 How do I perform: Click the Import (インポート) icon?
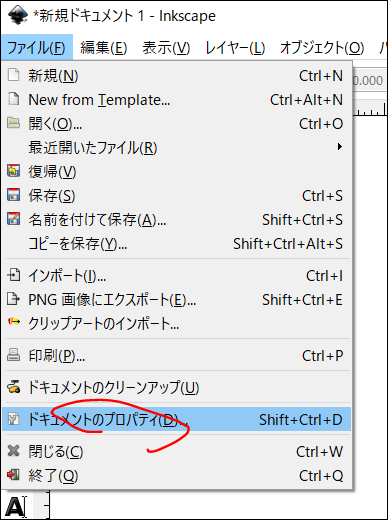pos(13,275)
